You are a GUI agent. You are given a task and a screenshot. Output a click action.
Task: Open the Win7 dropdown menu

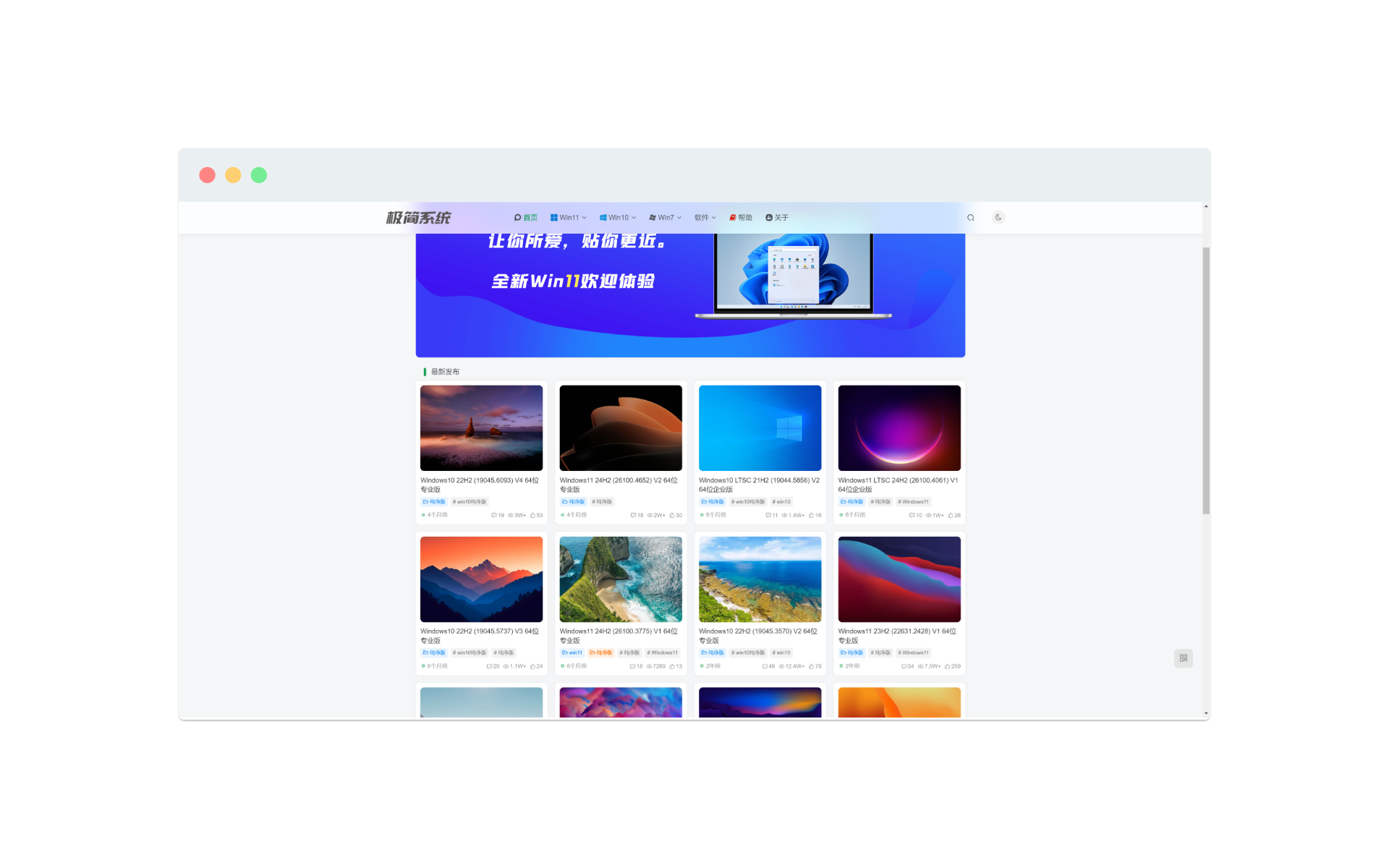click(x=666, y=218)
